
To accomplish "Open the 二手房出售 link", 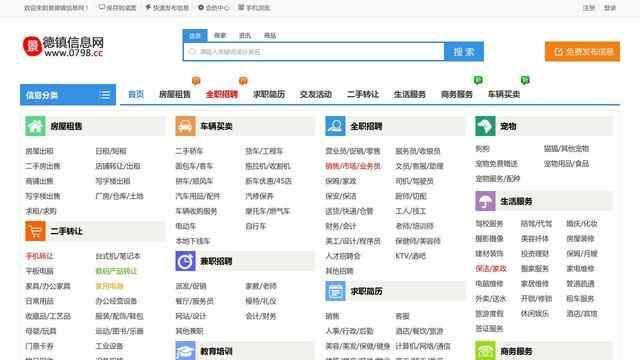I will coord(43,166).
